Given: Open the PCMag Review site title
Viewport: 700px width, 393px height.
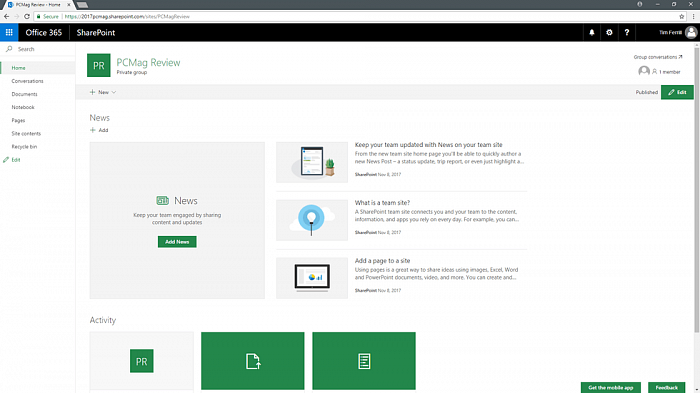Looking at the screenshot, I should point(148,63).
